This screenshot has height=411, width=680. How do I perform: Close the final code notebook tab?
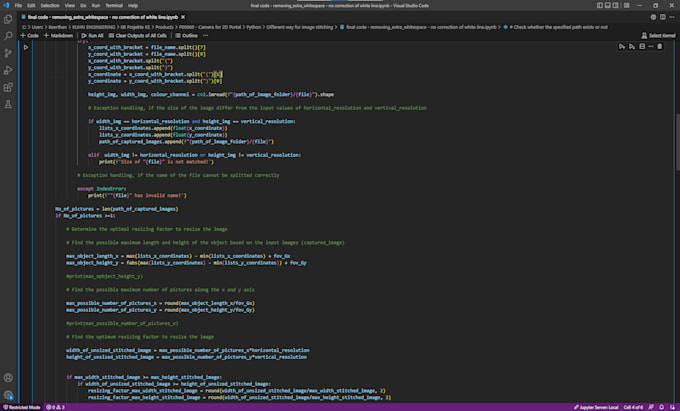click(x=183, y=17)
